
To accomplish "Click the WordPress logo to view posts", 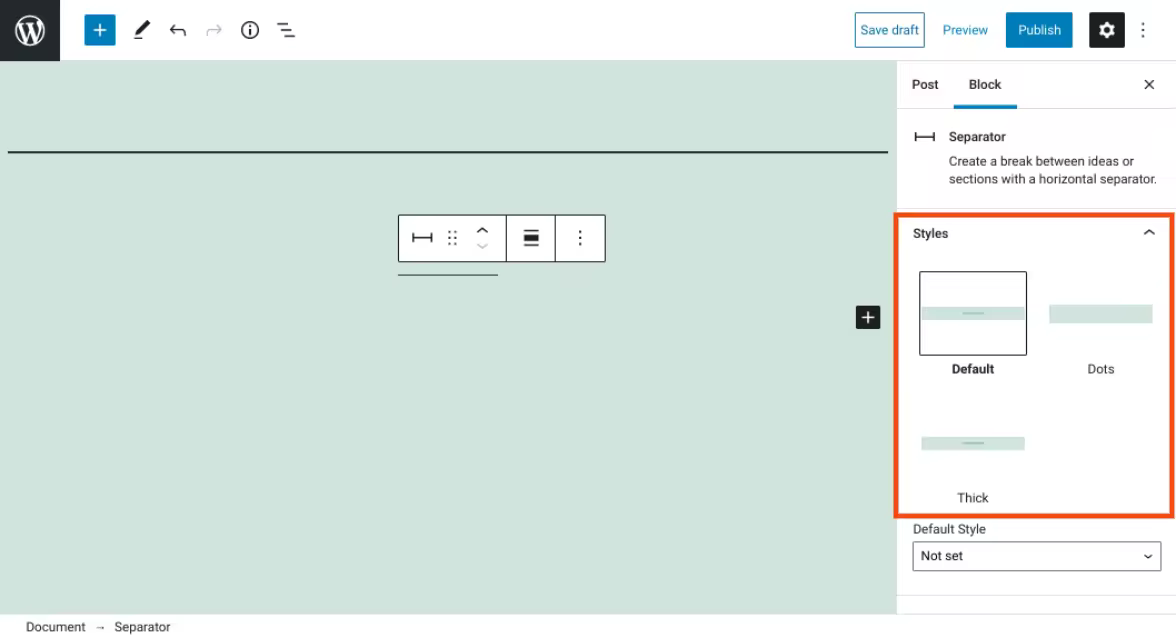I will pyautogui.click(x=30, y=30).
